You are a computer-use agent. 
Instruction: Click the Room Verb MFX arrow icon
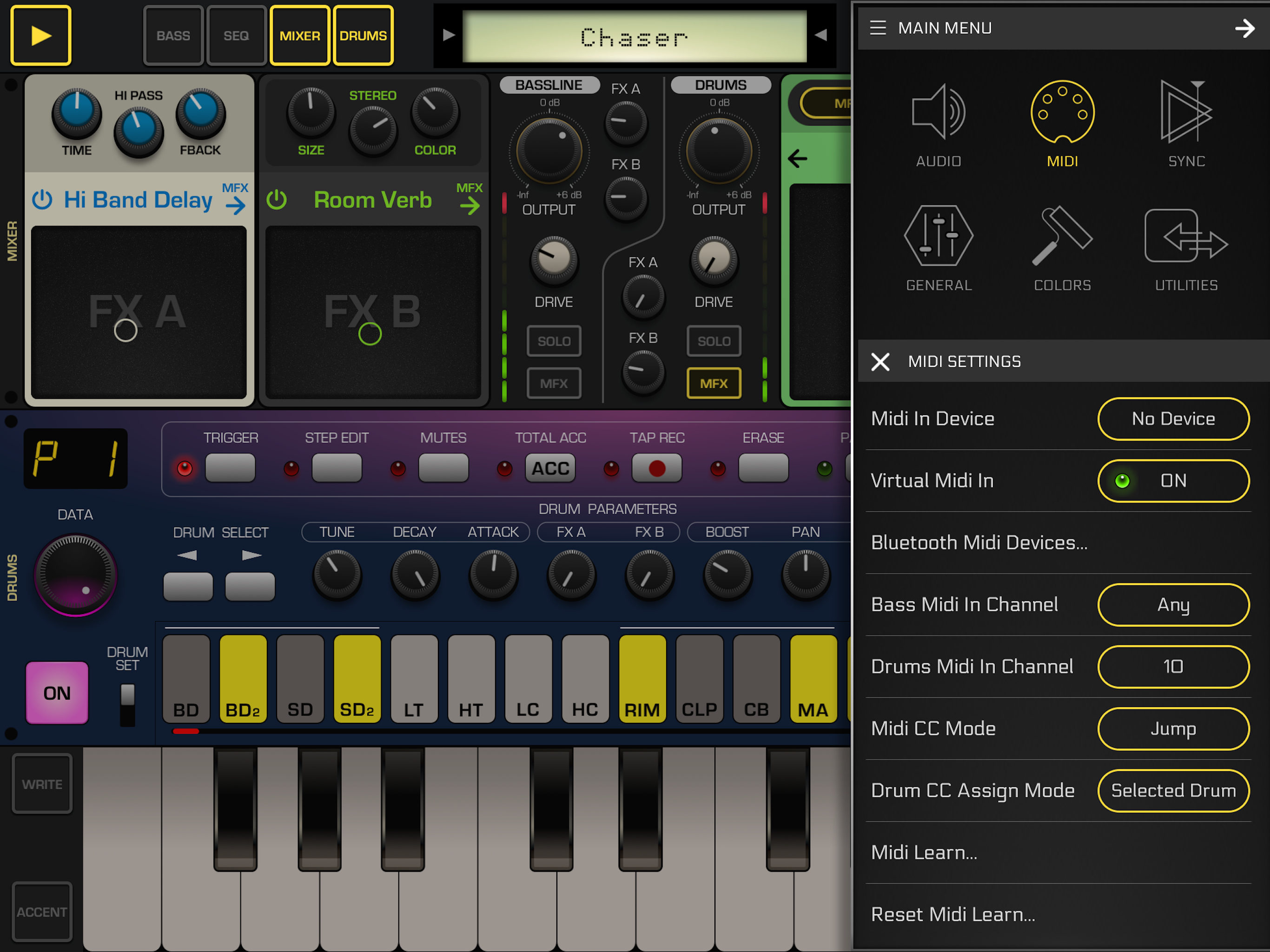[x=470, y=205]
